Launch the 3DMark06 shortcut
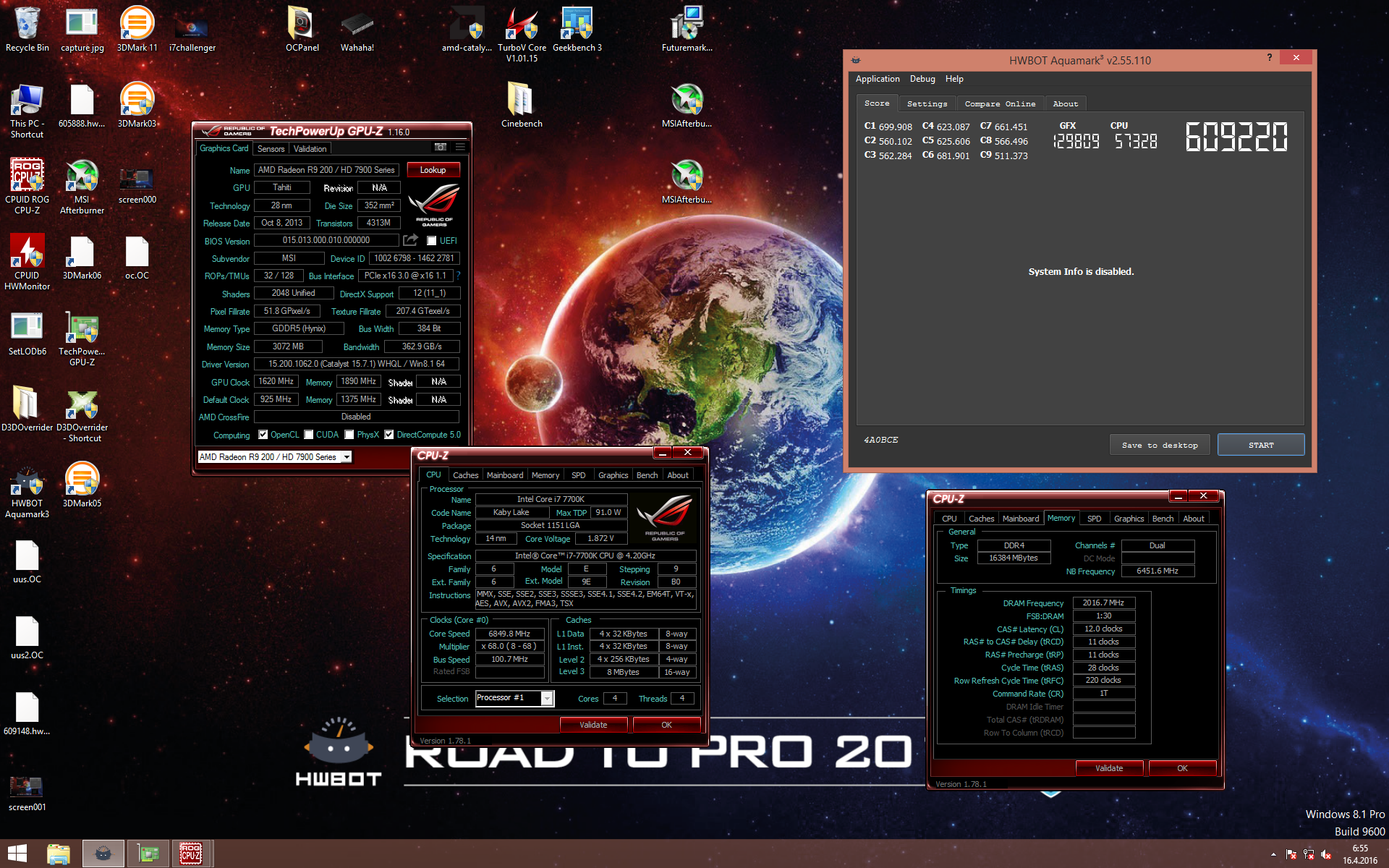This screenshot has height=868, width=1389. pos(82,257)
